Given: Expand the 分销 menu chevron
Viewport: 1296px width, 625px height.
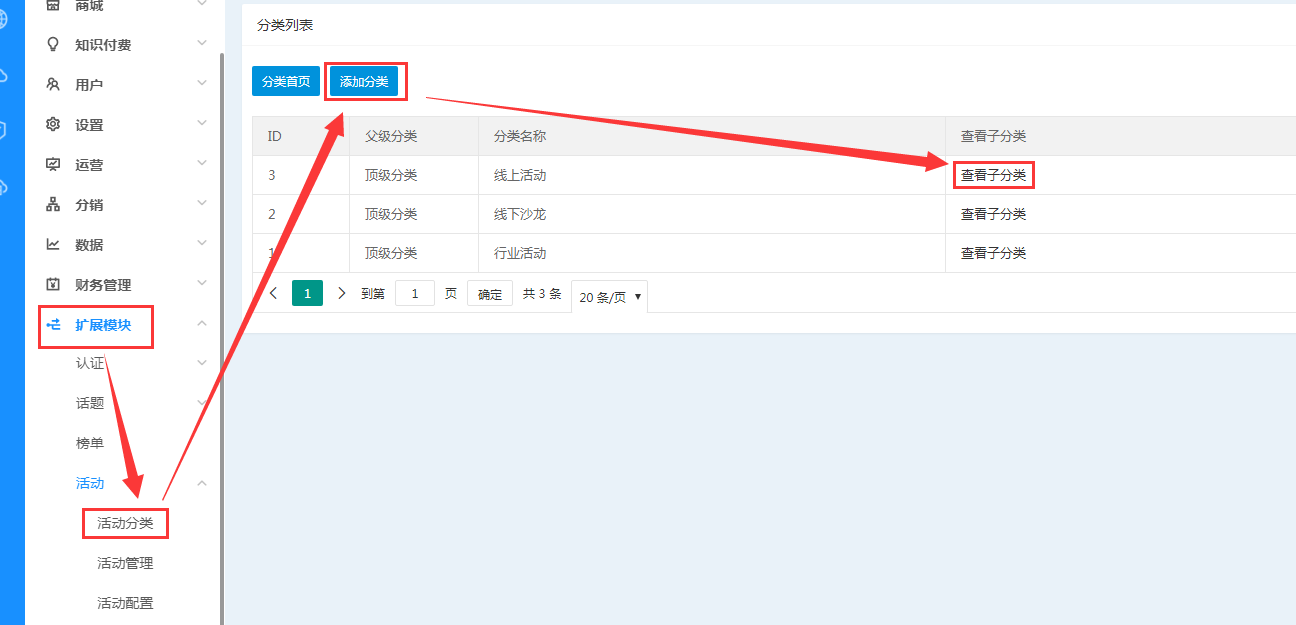Looking at the screenshot, I should (x=202, y=204).
